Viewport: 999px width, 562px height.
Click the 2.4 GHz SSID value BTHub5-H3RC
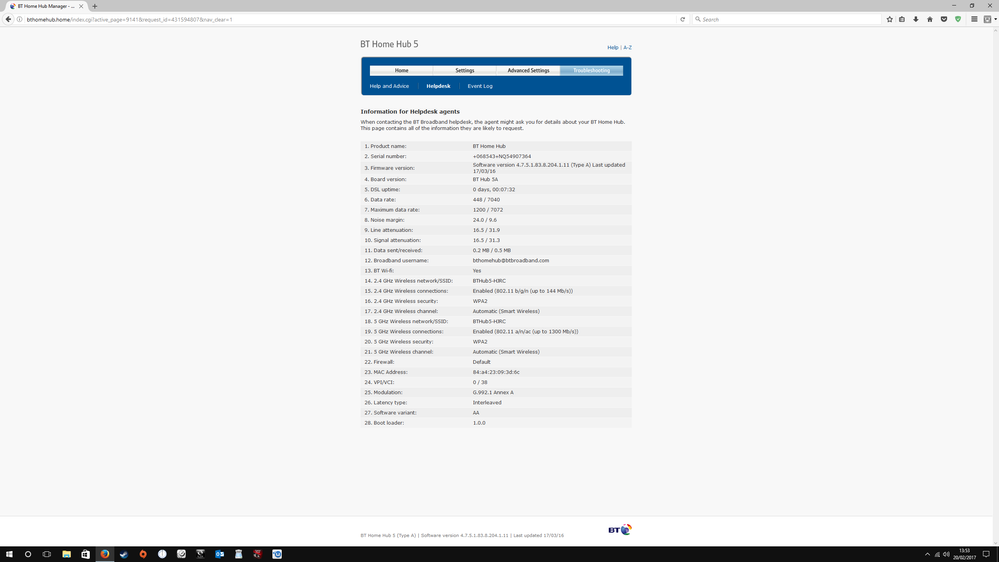489,281
